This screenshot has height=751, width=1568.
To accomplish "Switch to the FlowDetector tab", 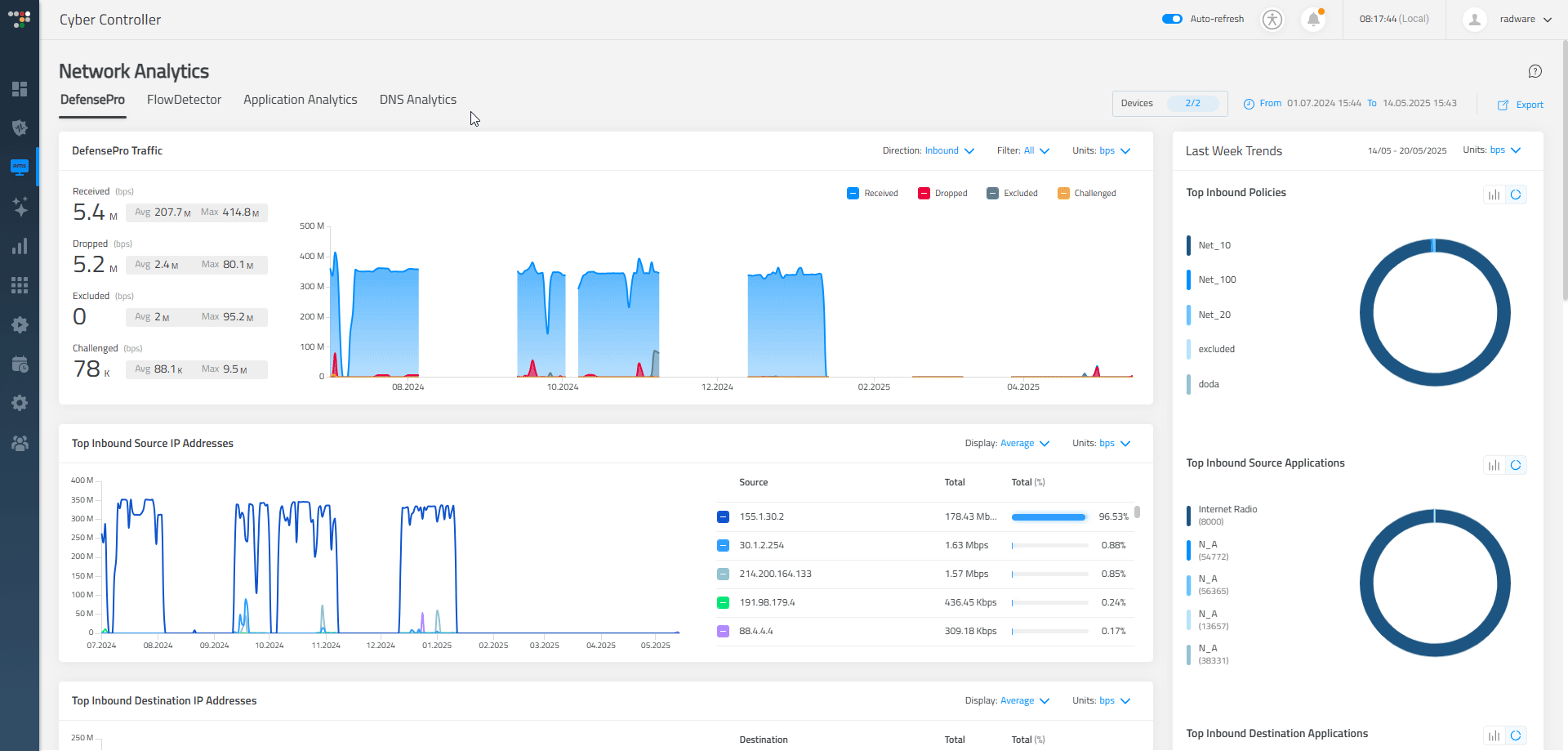I will pos(184,100).
